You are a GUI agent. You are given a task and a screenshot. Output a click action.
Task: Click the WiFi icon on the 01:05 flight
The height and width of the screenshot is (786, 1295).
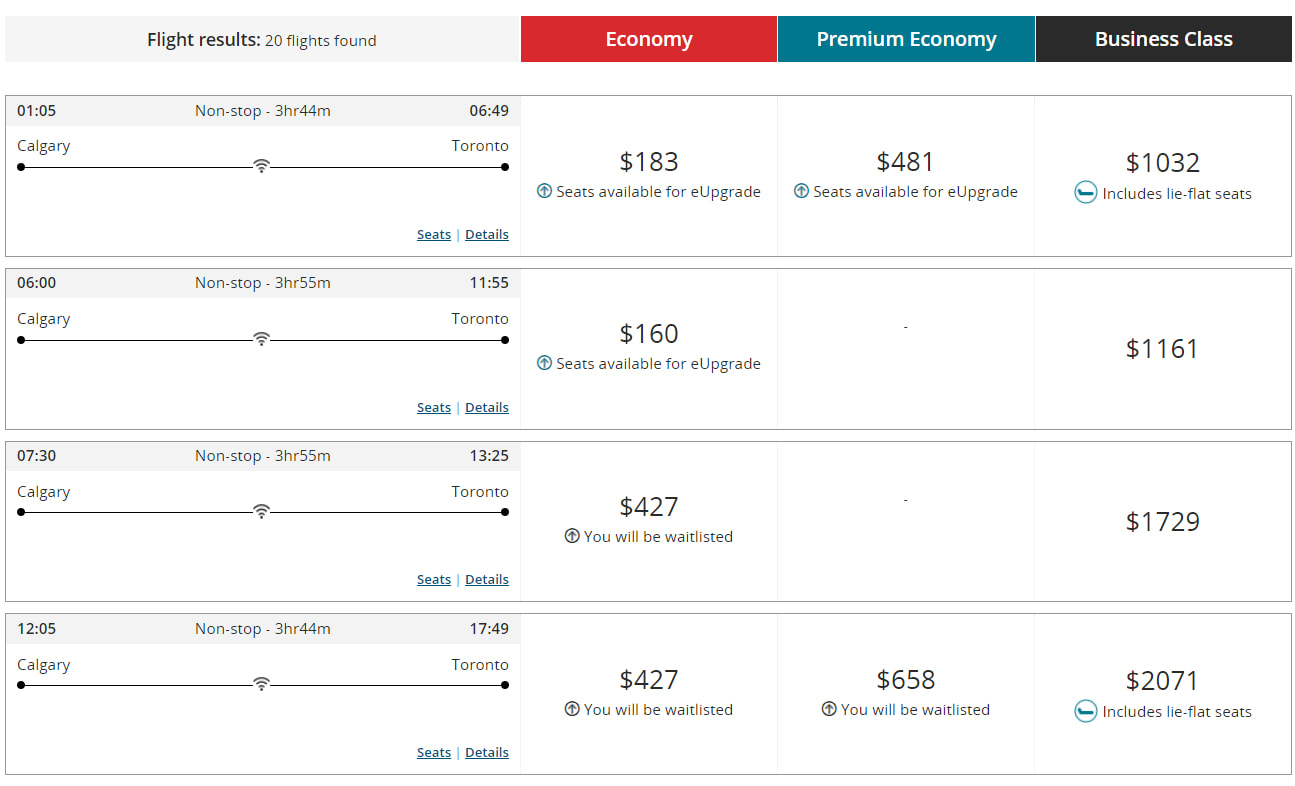(262, 166)
